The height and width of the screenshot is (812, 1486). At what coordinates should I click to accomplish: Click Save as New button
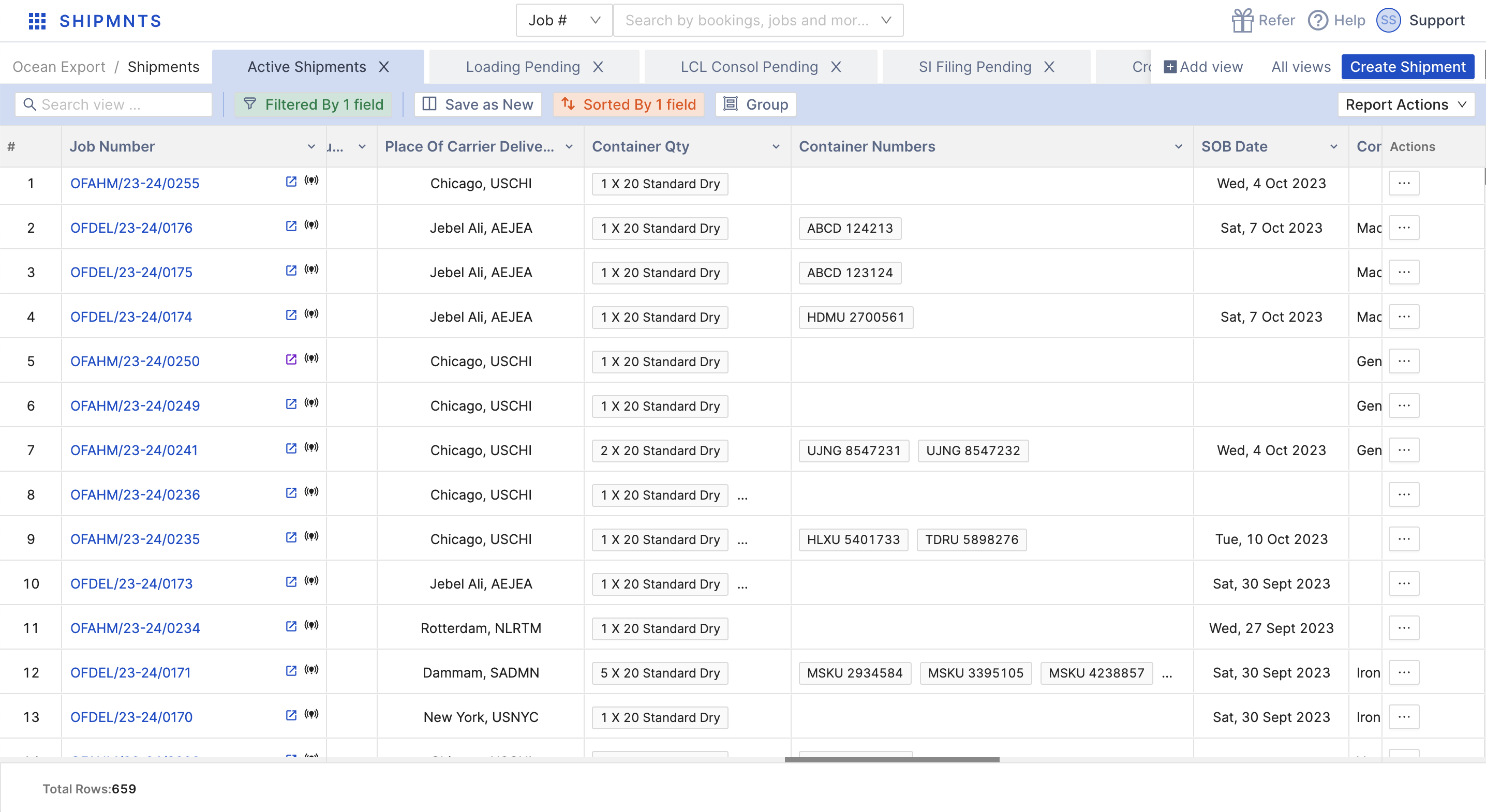tap(478, 104)
